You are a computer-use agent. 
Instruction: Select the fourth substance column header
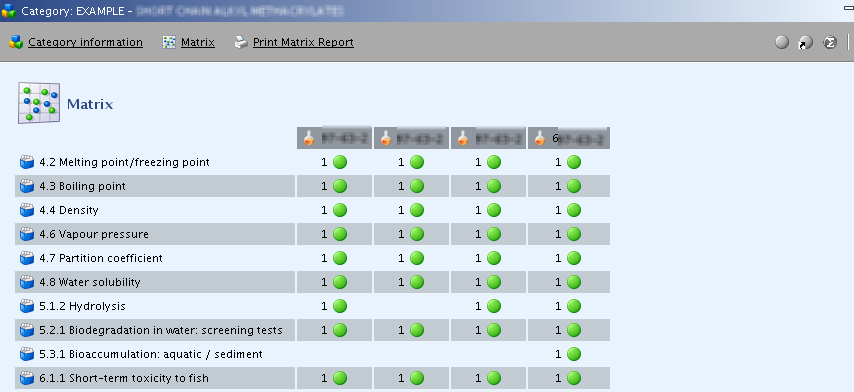569,138
